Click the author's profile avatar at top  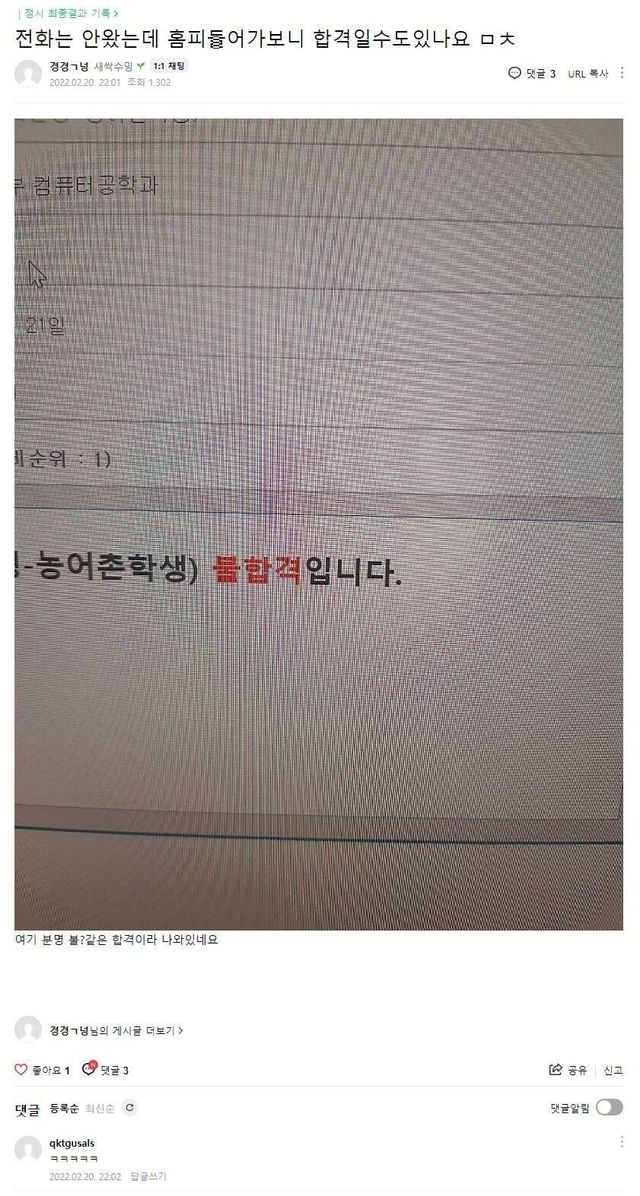28,73
